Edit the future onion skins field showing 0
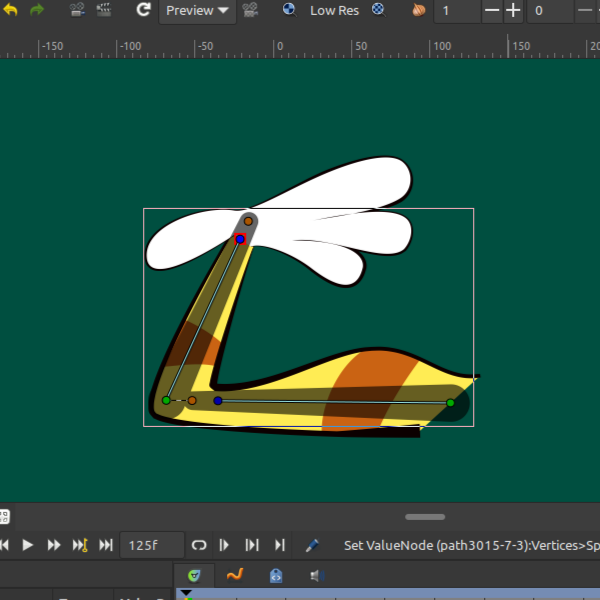This screenshot has height=600, width=600. pyautogui.click(x=550, y=11)
